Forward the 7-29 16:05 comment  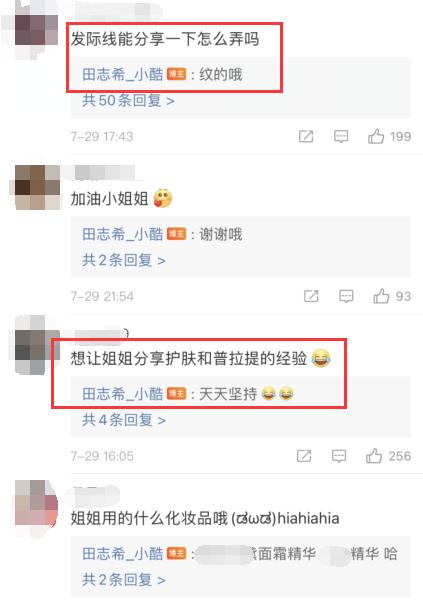coord(304,456)
